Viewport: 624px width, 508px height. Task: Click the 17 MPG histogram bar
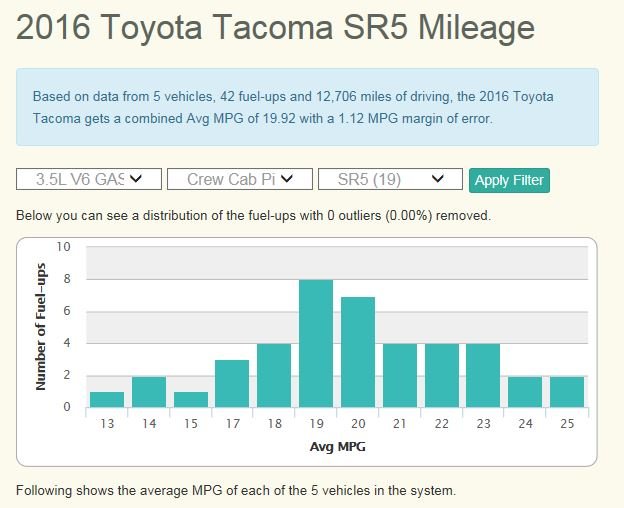(232, 383)
